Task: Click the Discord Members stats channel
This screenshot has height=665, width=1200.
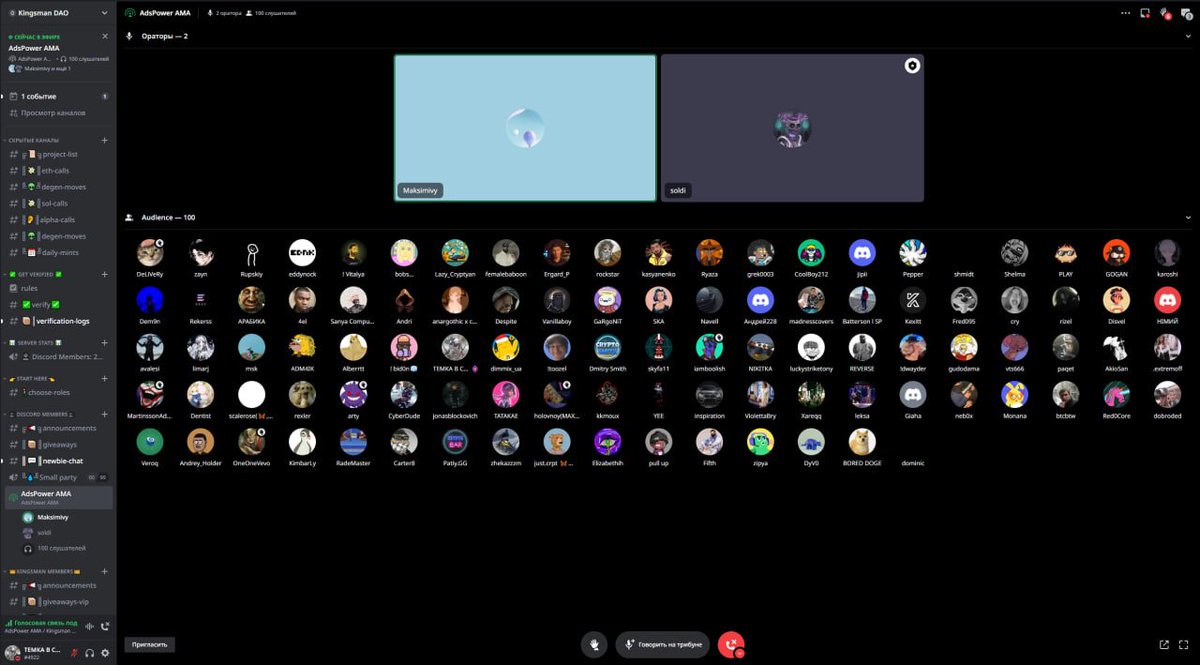Action: point(58,357)
